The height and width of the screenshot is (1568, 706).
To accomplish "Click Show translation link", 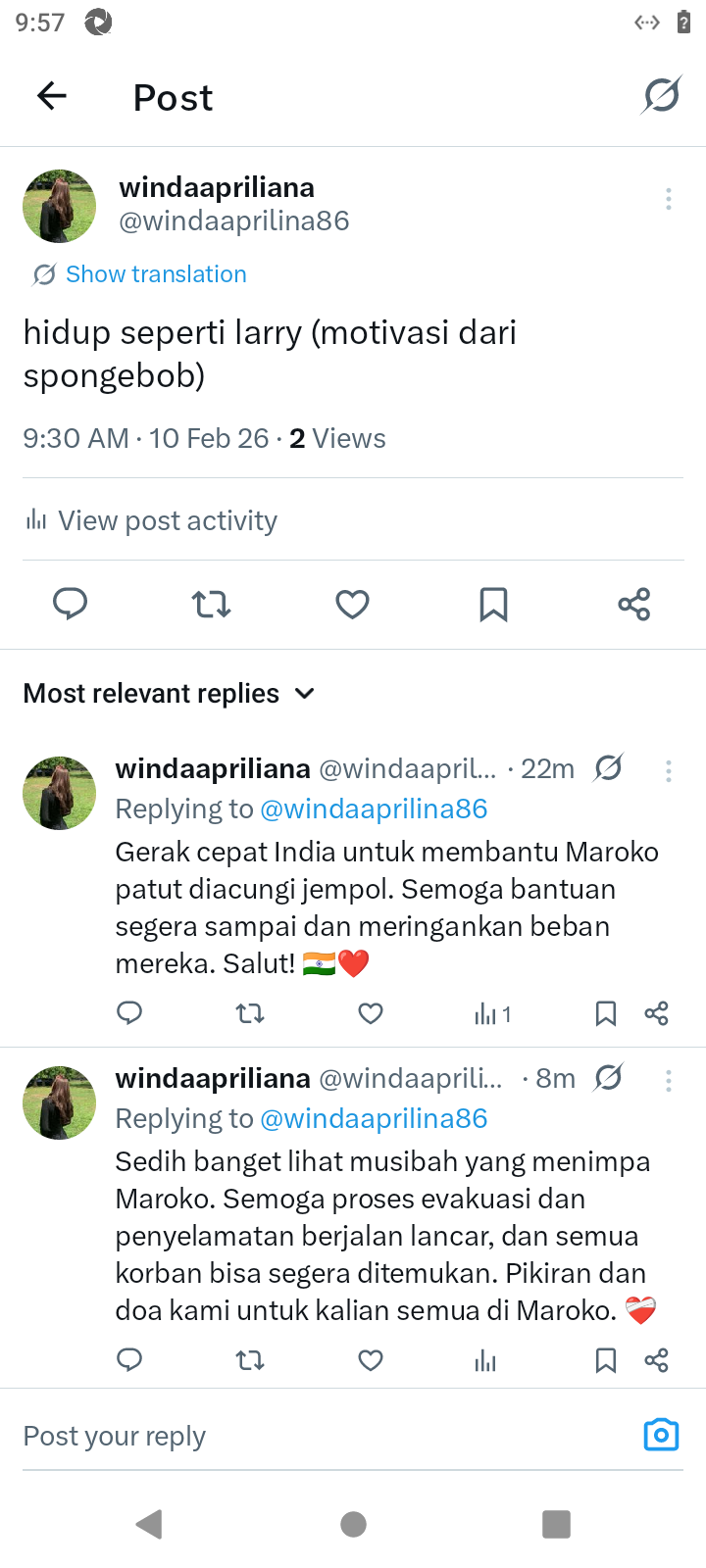I will 156,274.
